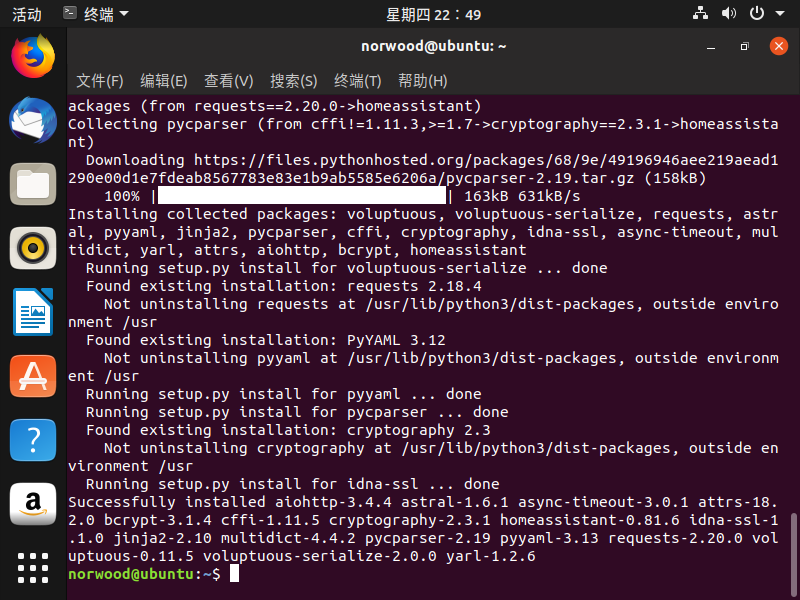The image size is (800, 600).
Task: Show applications grid
Action: tap(33, 566)
